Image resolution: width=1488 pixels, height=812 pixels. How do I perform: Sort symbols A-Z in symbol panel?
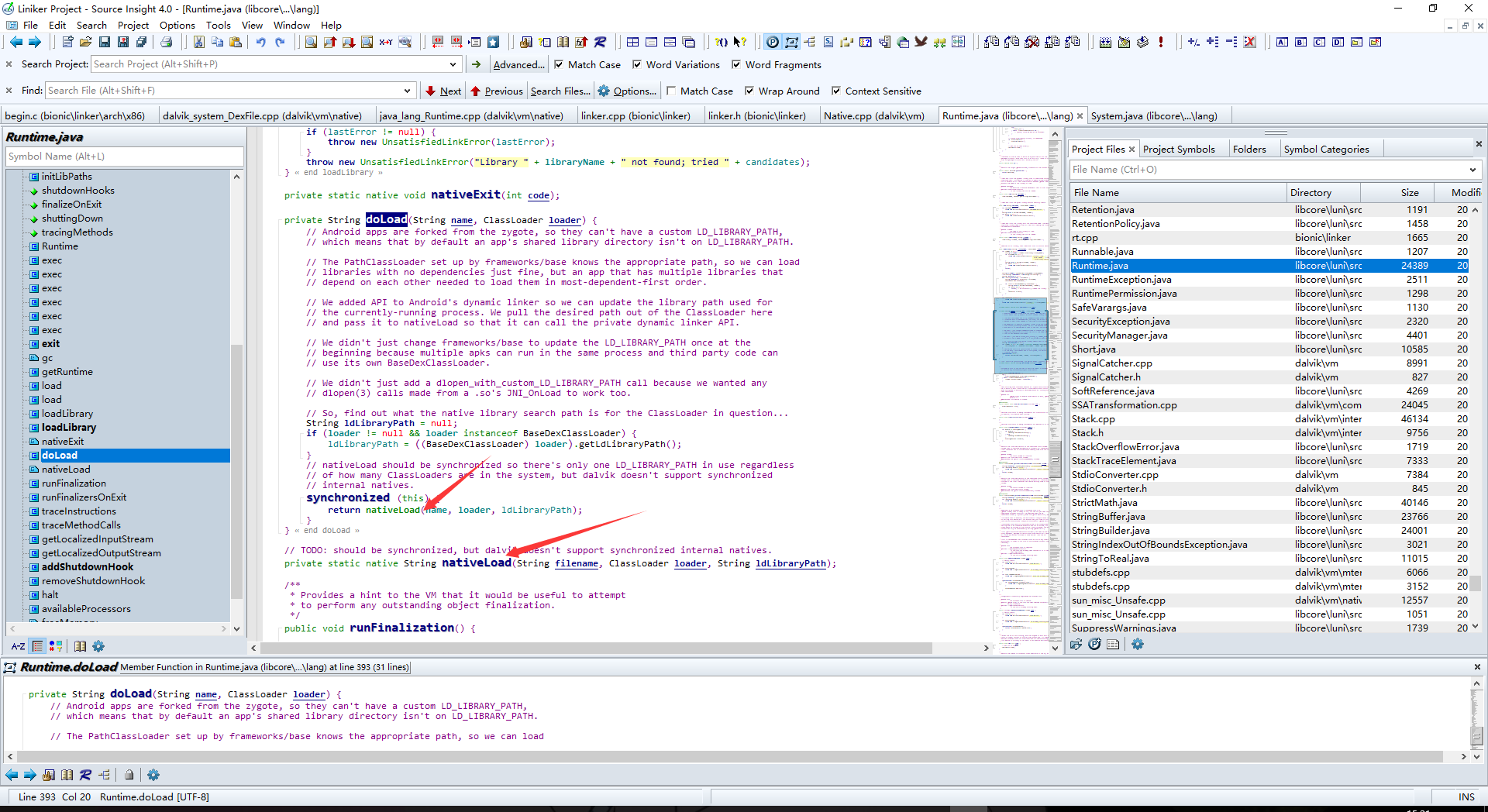coord(18,646)
